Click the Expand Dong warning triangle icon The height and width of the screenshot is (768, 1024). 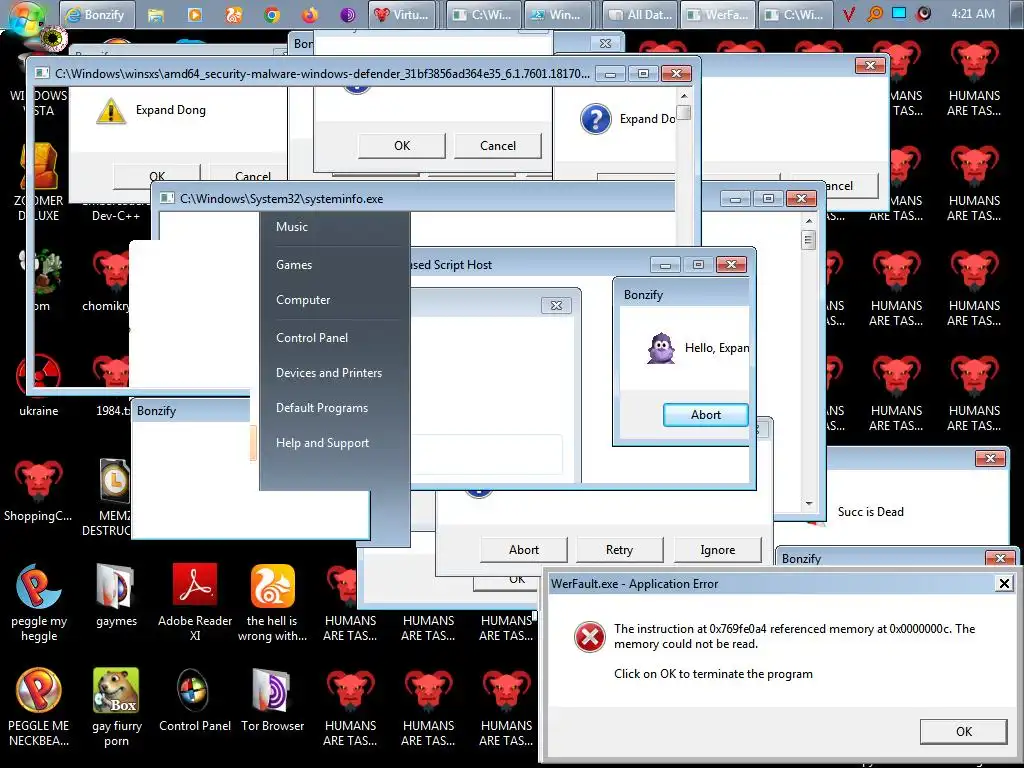coord(111,111)
